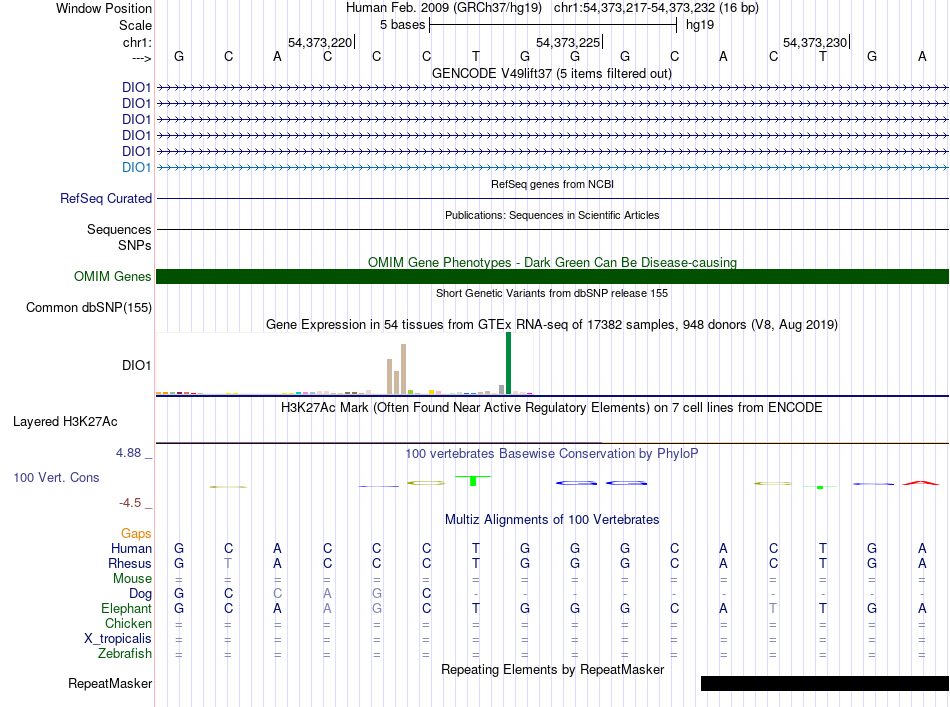This screenshot has height=707, width=950.
Task: Click the Rhesus species label
Action: tap(130, 563)
